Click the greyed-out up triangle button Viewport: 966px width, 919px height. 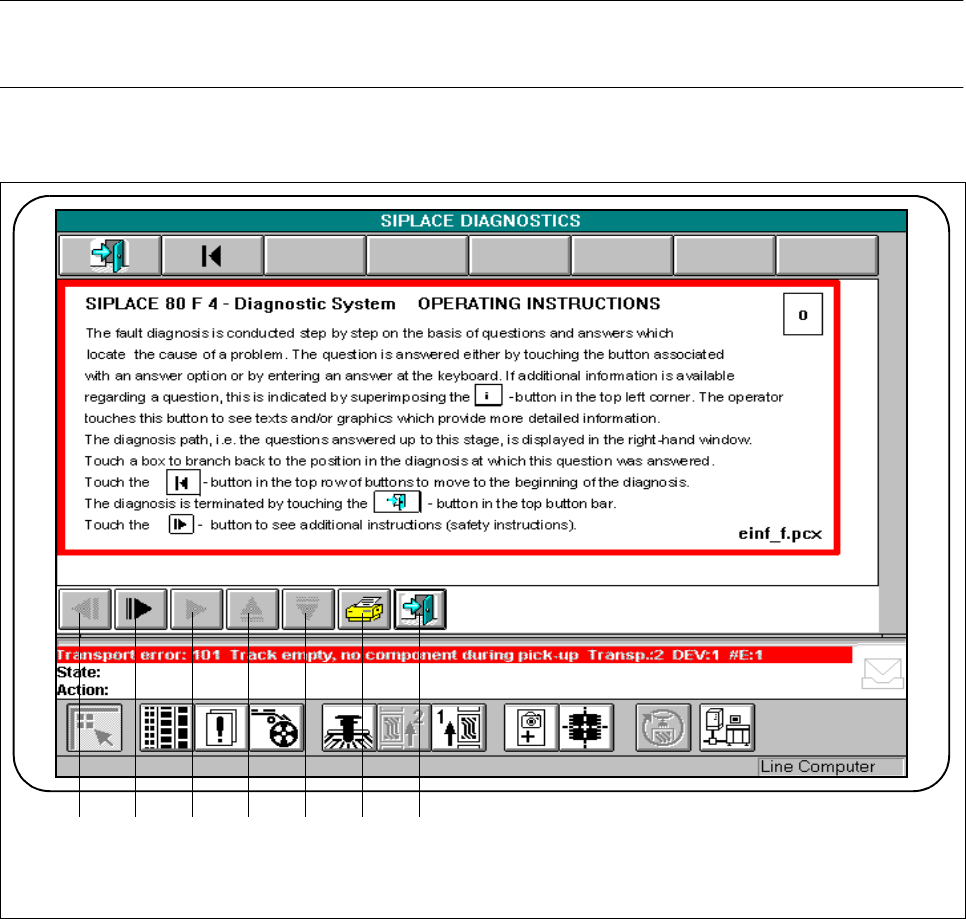click(x=253, y=609)
